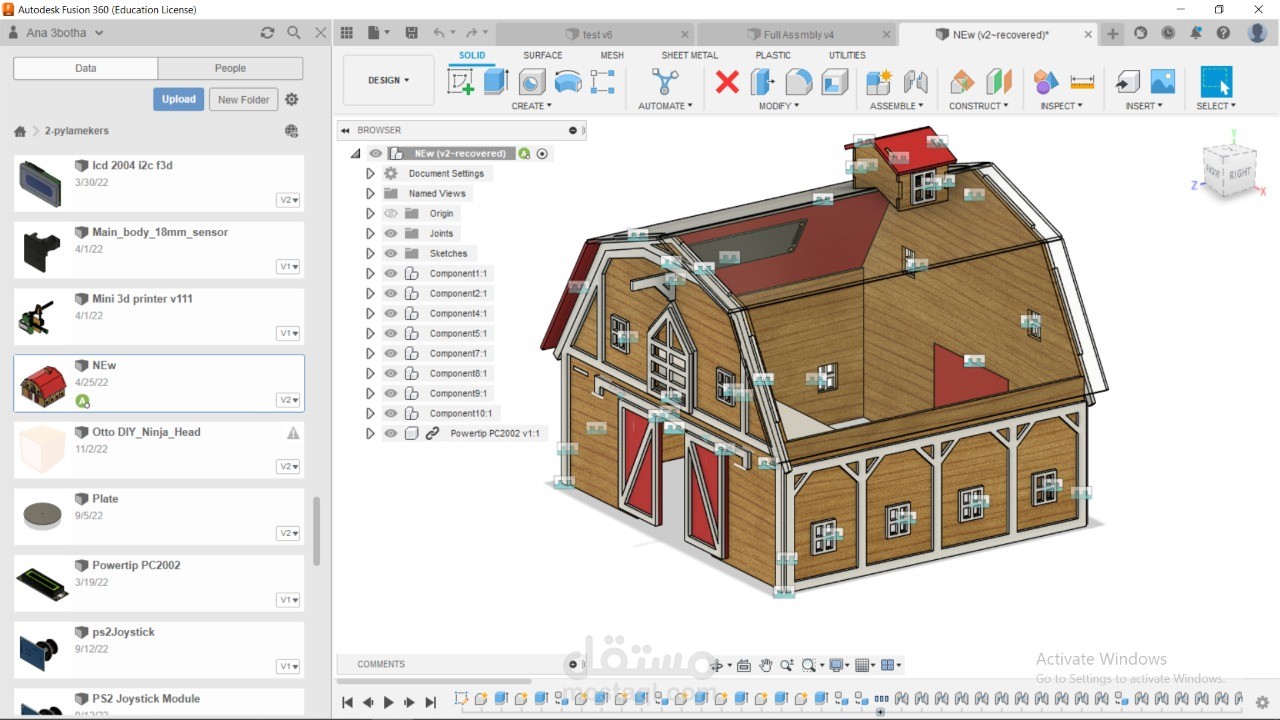
Task: Click the Upload button
Action: (x=179, y=99)
